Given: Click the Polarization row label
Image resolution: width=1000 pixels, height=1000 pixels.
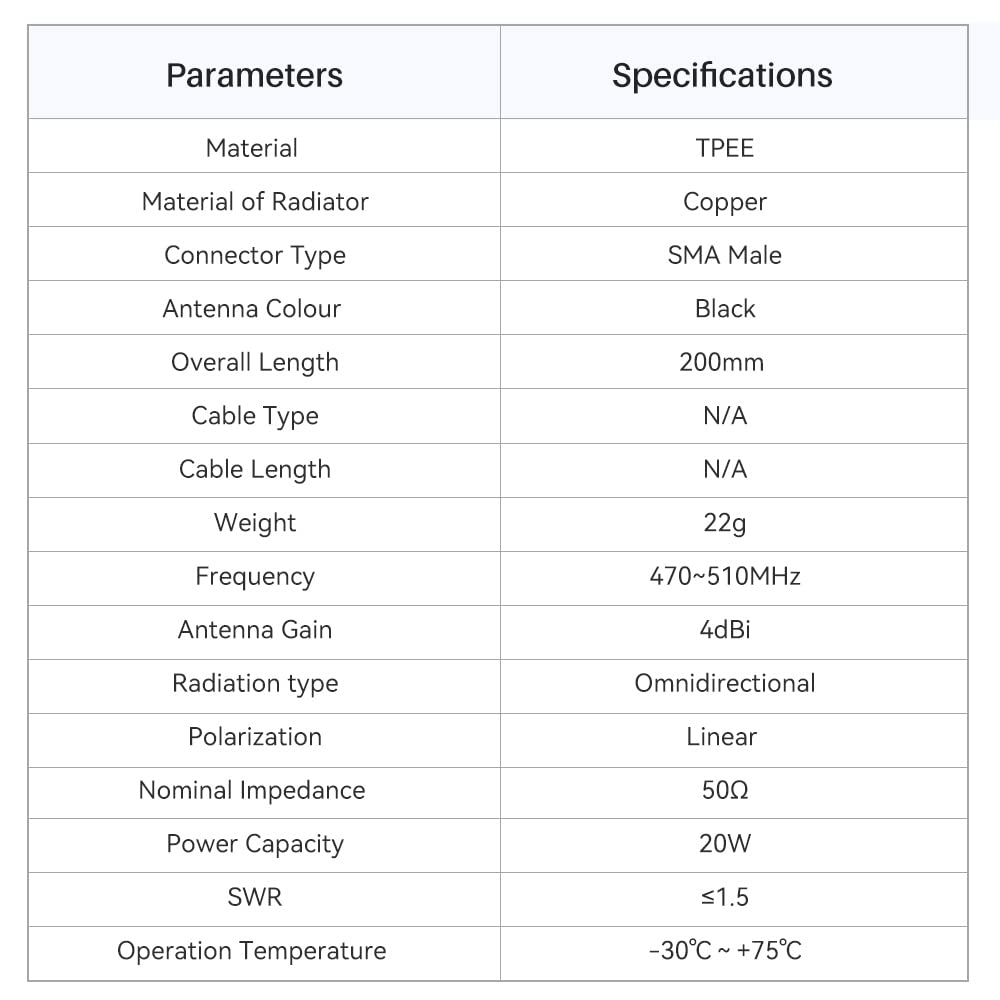Looking at the screenshot, I should (255, 737).
